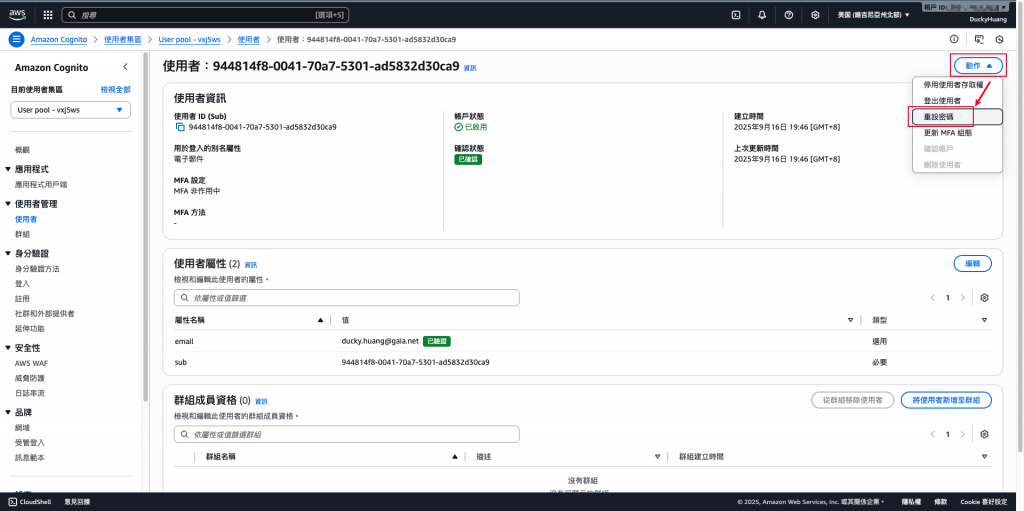This screenshot has width=1024, height=511.
Task: Open the help question mark menu
Action: [788, 14]
